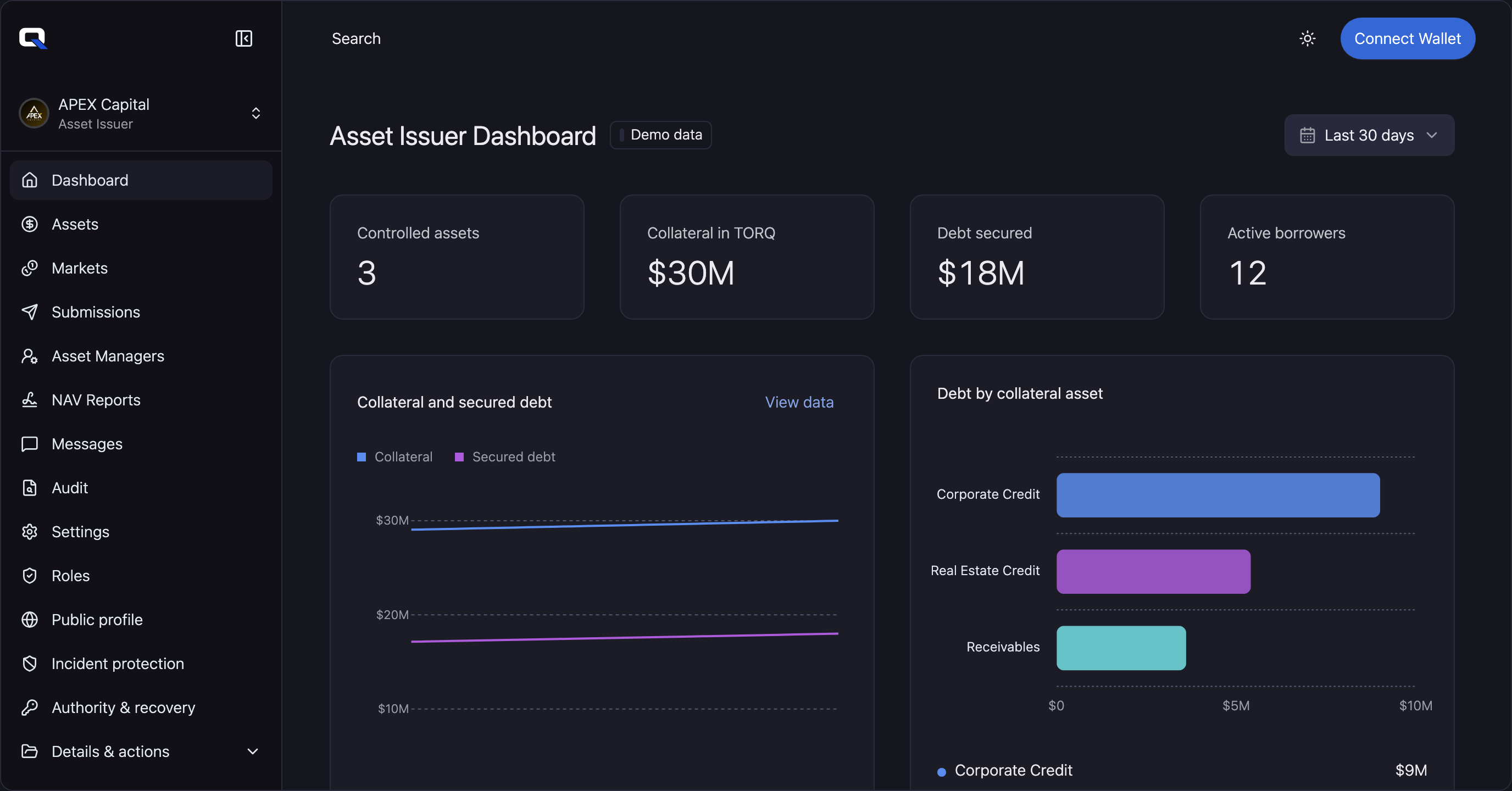Click the Active borrowers 12 value
Screen dimensions: 1512x791
click(x=1247, y=273)
